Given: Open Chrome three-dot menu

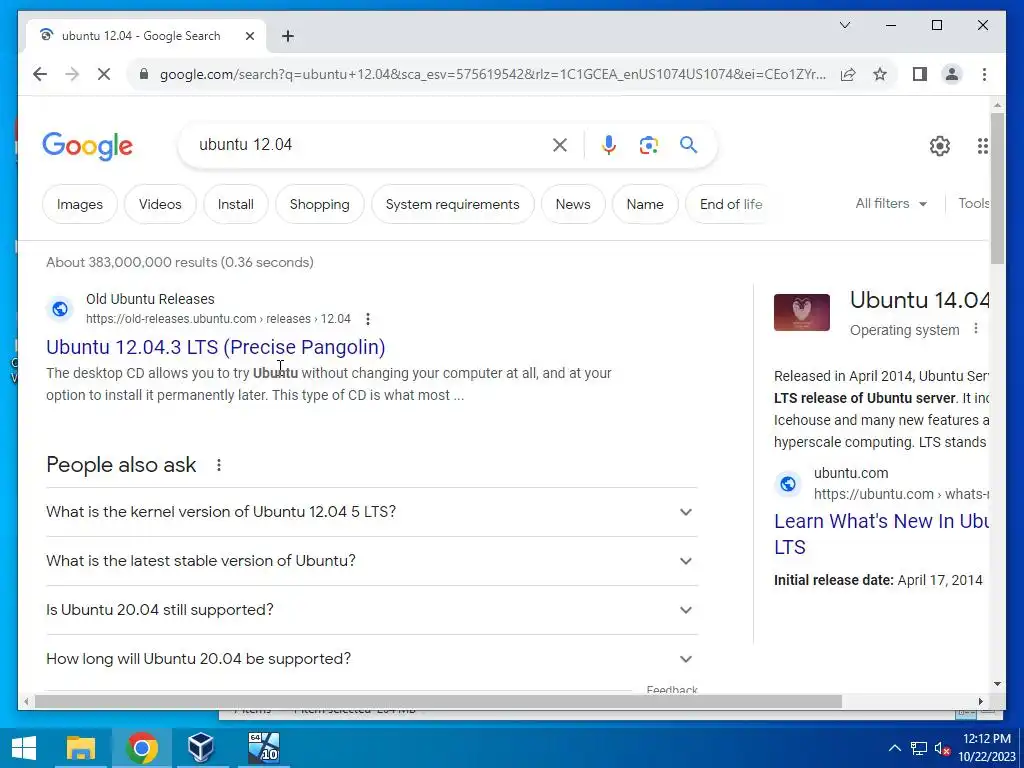Looking at the screenshot, I should coord(984,74).
